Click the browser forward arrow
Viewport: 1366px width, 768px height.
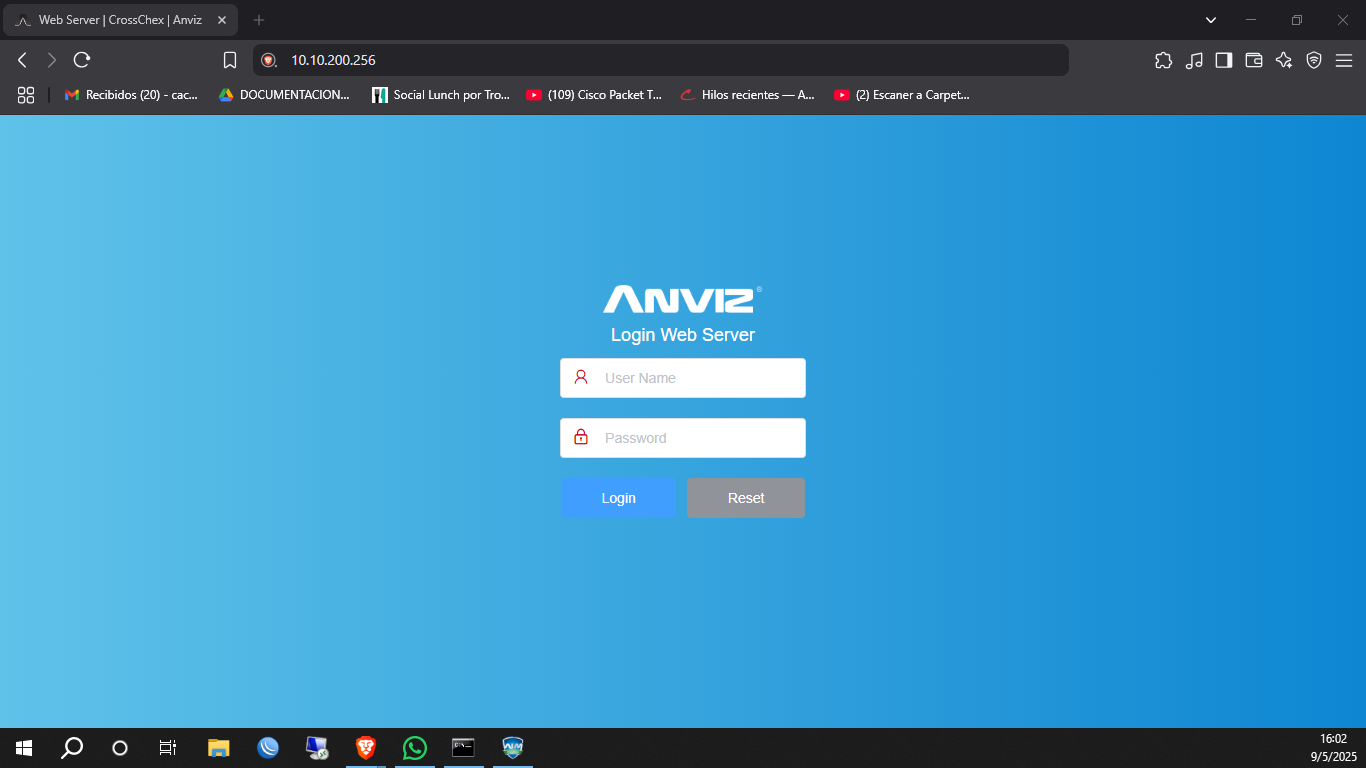pos(52,60)
